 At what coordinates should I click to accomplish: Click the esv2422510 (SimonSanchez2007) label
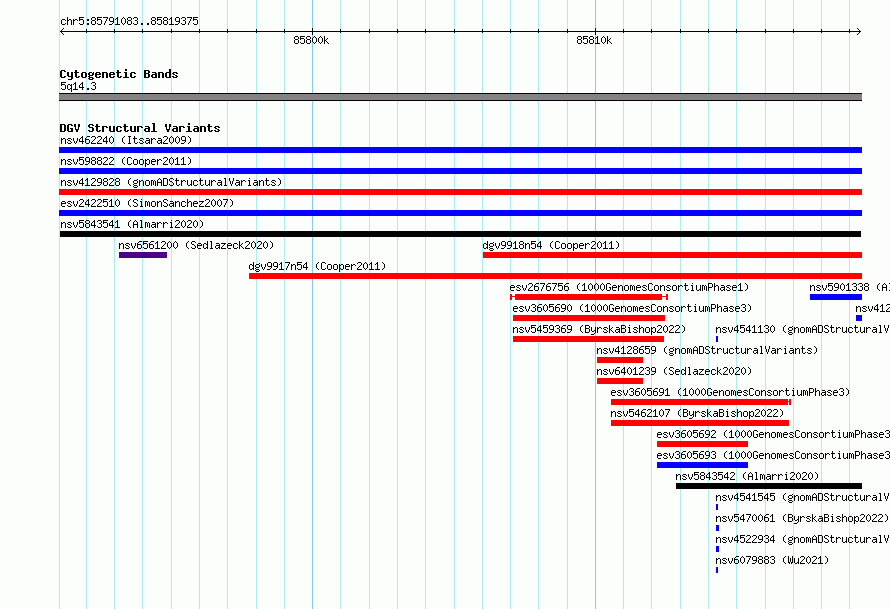click(147, 203)
